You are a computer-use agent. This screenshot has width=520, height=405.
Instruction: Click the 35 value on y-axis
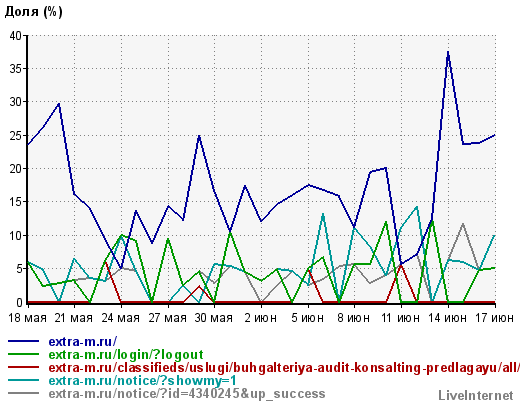(16, 69)
